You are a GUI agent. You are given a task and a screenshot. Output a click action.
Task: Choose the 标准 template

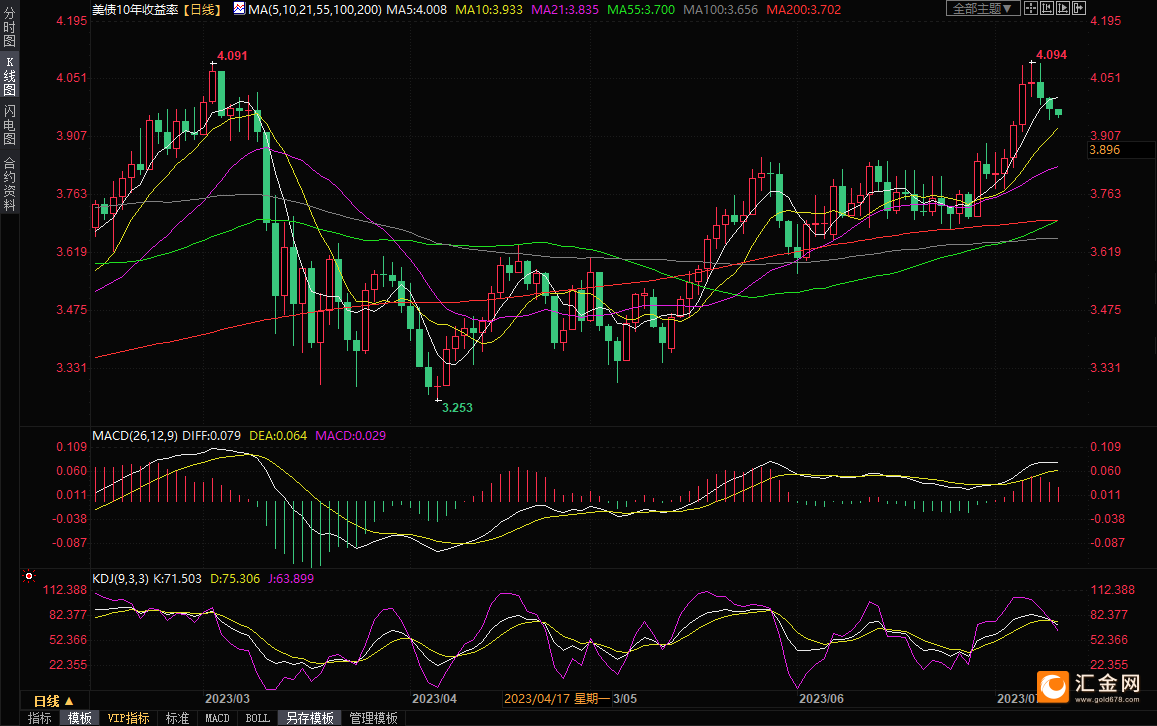(177, 718)
